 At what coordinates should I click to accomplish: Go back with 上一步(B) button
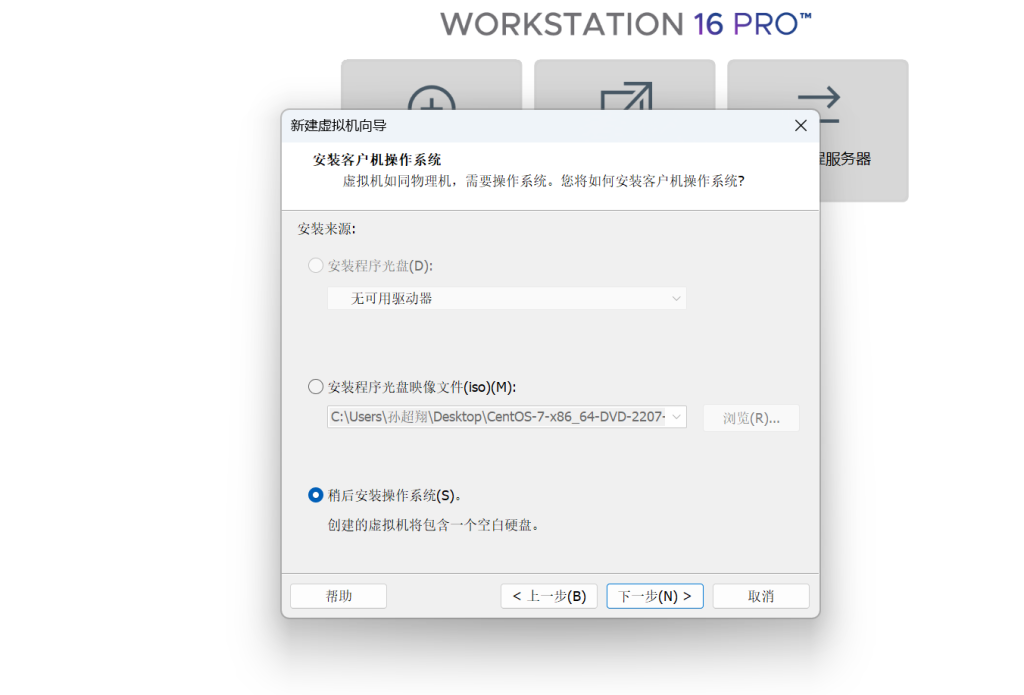pyautogui.click(x=549, y=596)
